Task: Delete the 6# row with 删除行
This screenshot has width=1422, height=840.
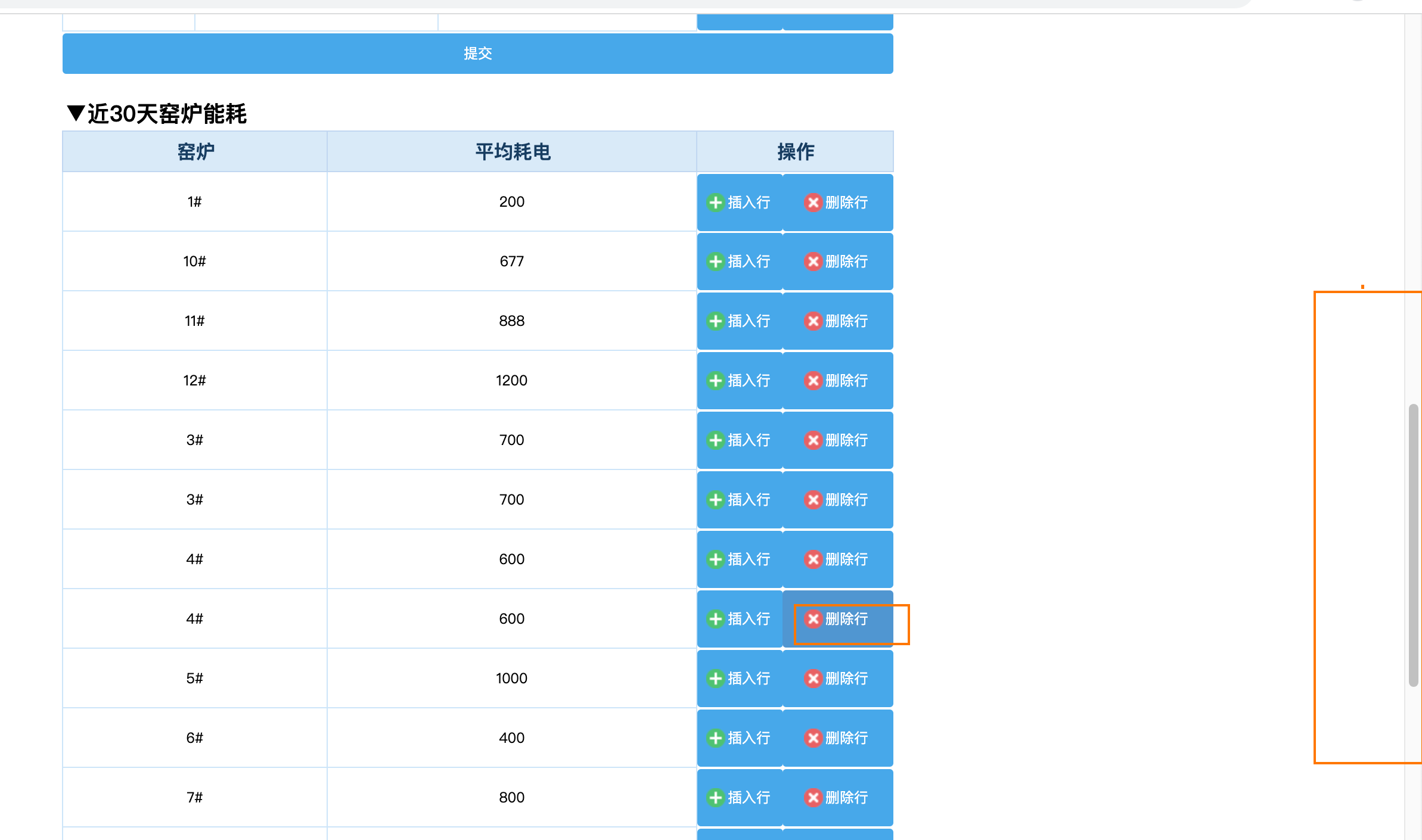Action: click(x=838, y=738)
